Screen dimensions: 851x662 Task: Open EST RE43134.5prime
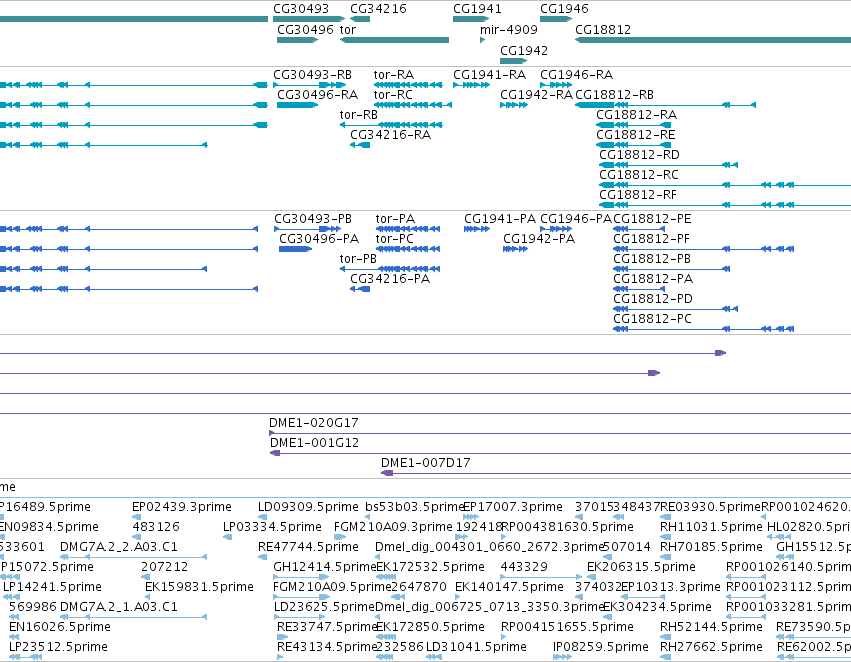[327, 648]
